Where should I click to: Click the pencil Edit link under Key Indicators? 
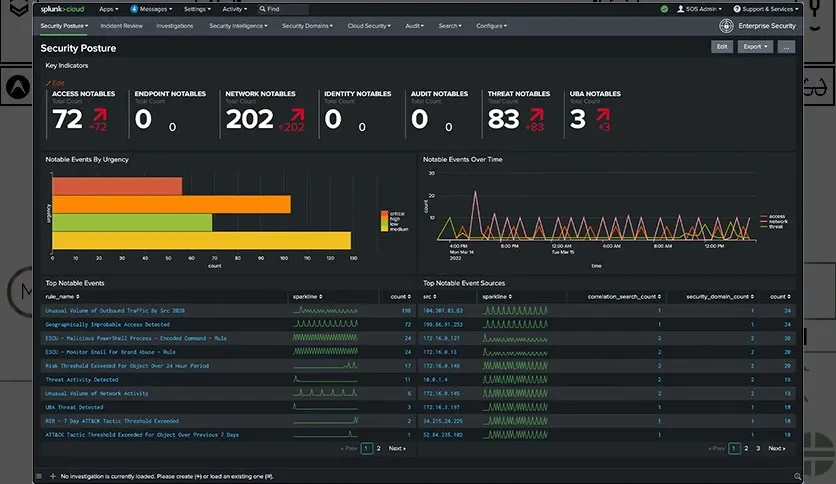[x=55, y=83]
